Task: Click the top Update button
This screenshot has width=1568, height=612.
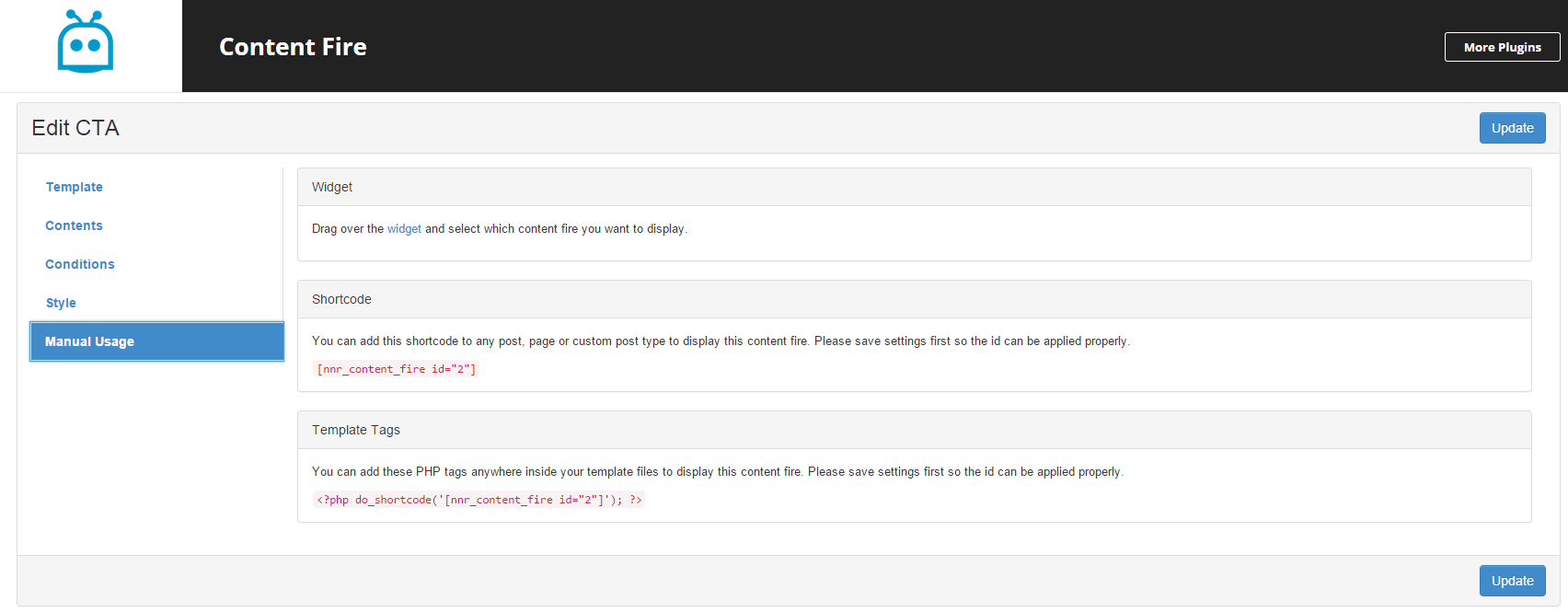Action: [1512, 128]
